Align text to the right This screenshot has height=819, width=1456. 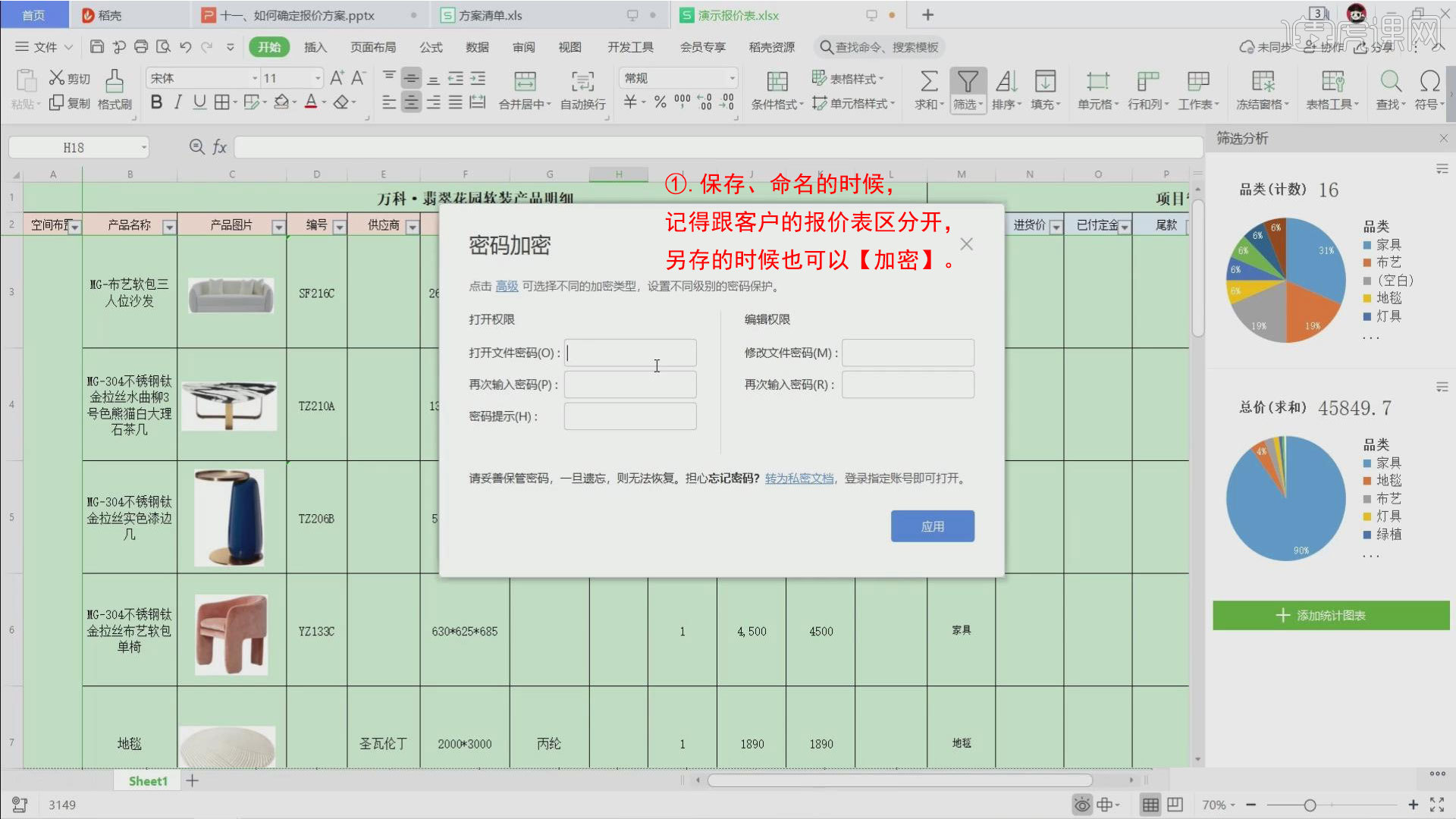(x=433, y=102)
